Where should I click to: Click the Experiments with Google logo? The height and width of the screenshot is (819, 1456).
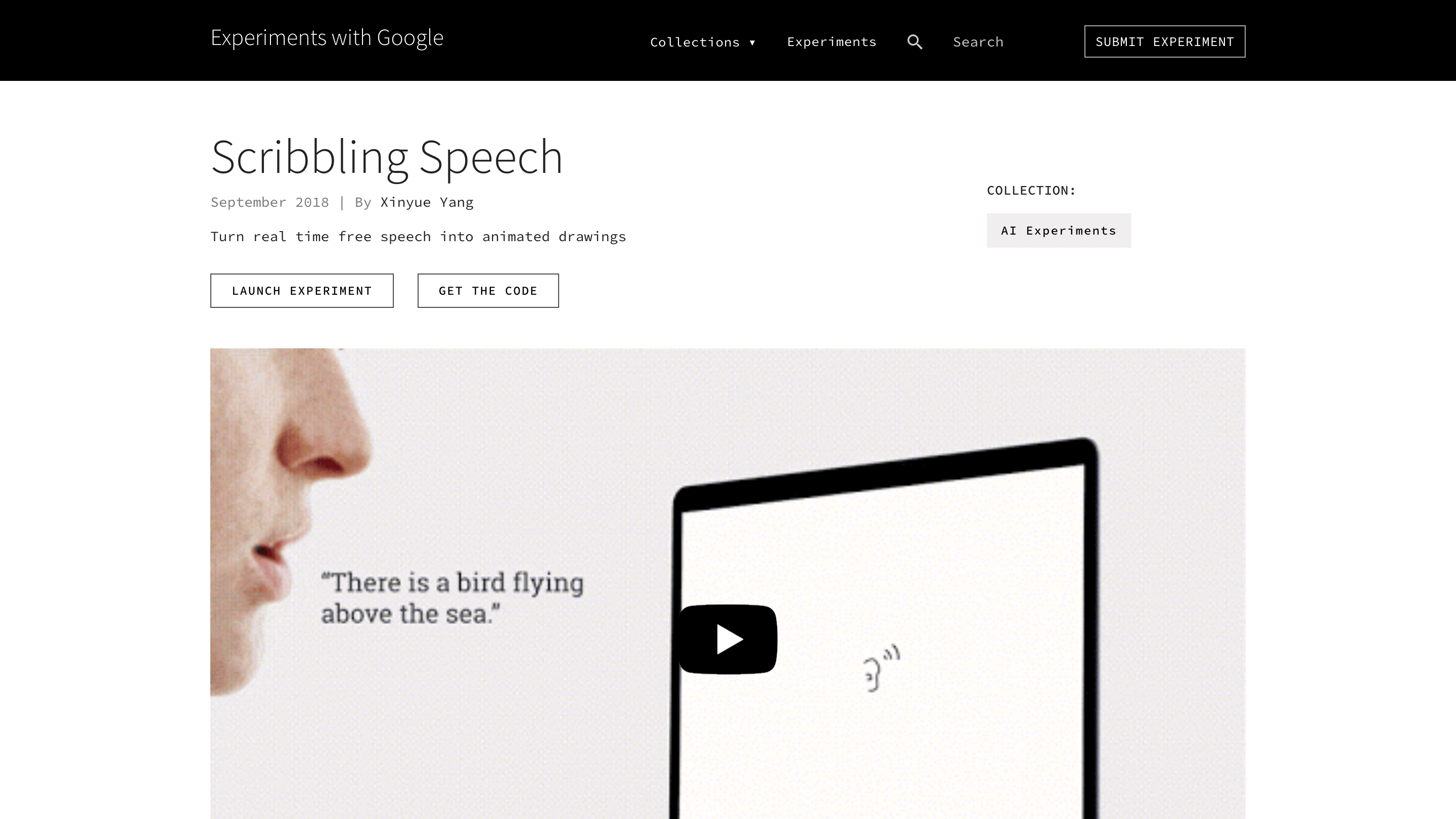[327, 38]
